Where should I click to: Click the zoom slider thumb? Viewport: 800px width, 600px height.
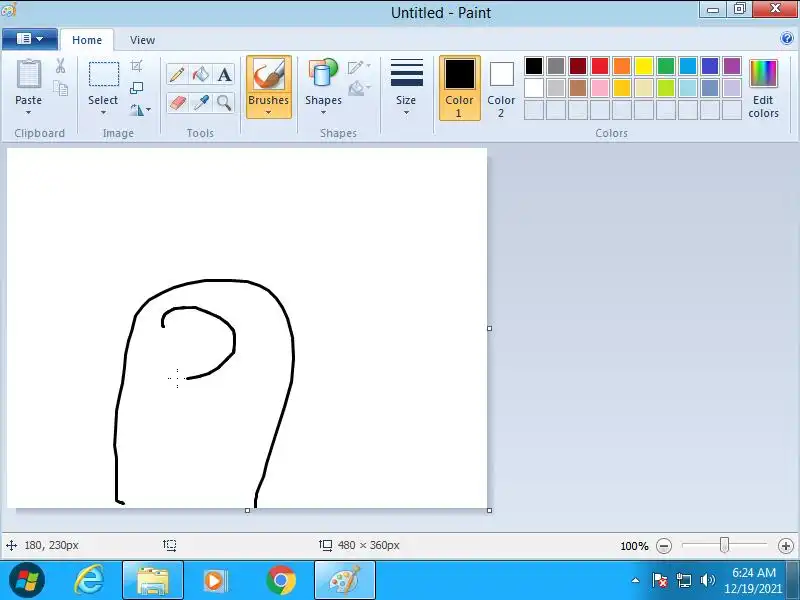(724, 545)
